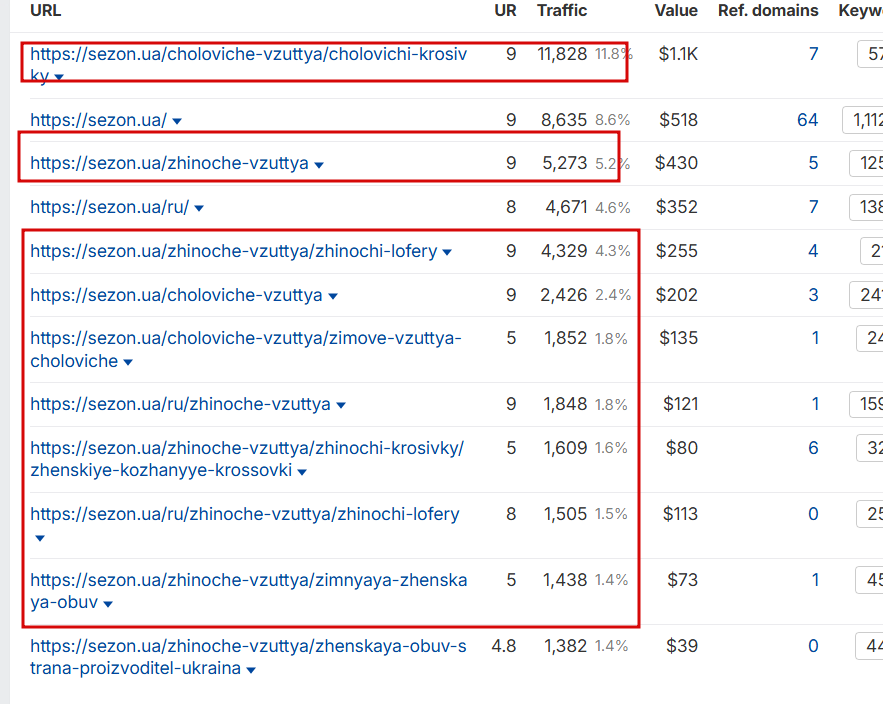Select value cell $1.1K
Screen dimensions: 883x704
pyautogui.click(x=678, y=54)
